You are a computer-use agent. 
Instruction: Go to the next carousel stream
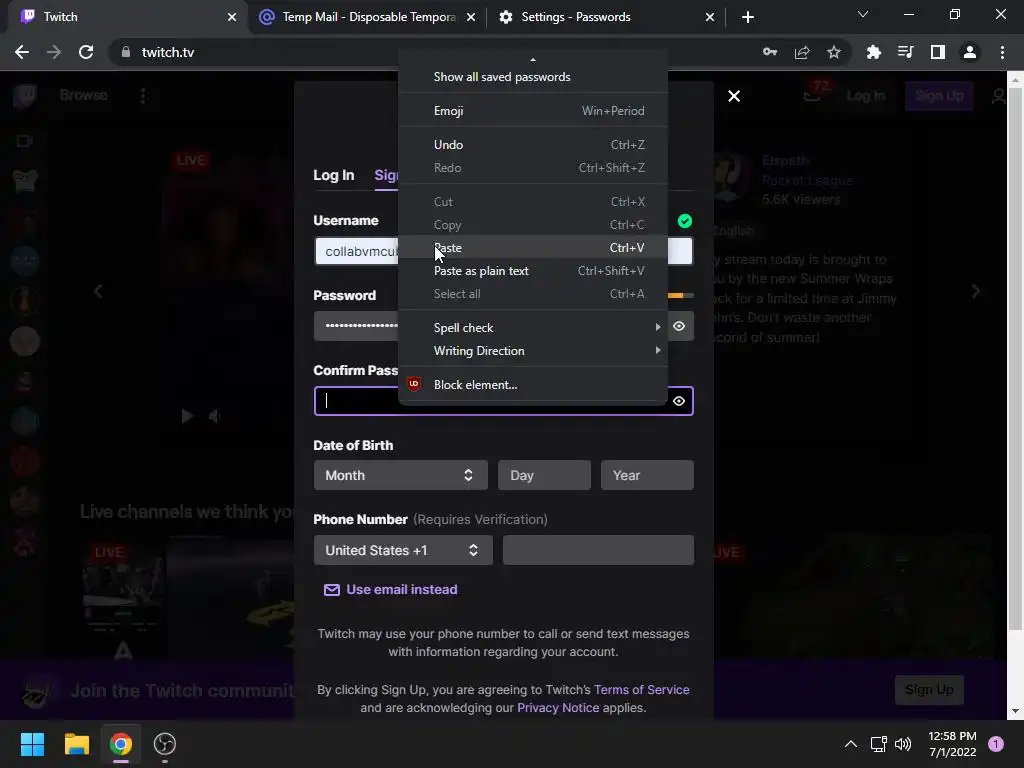tap(976, 291)
